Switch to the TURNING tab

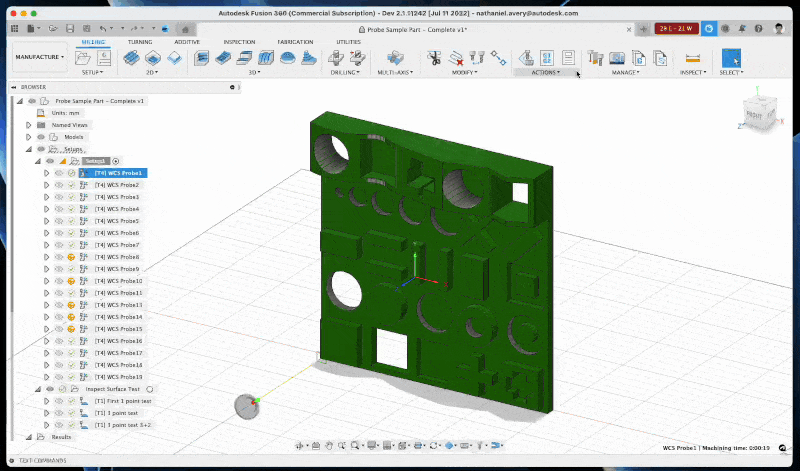(139, 42)
